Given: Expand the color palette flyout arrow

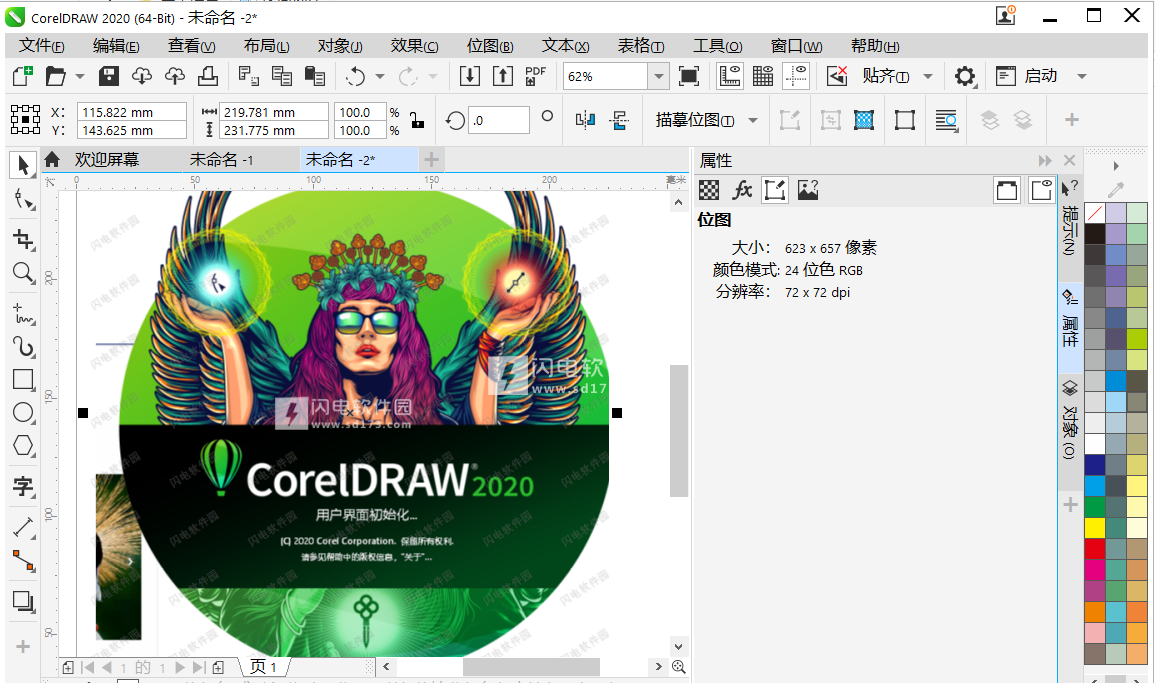Looking at the screenshot, I should [x=1116, y=167].
